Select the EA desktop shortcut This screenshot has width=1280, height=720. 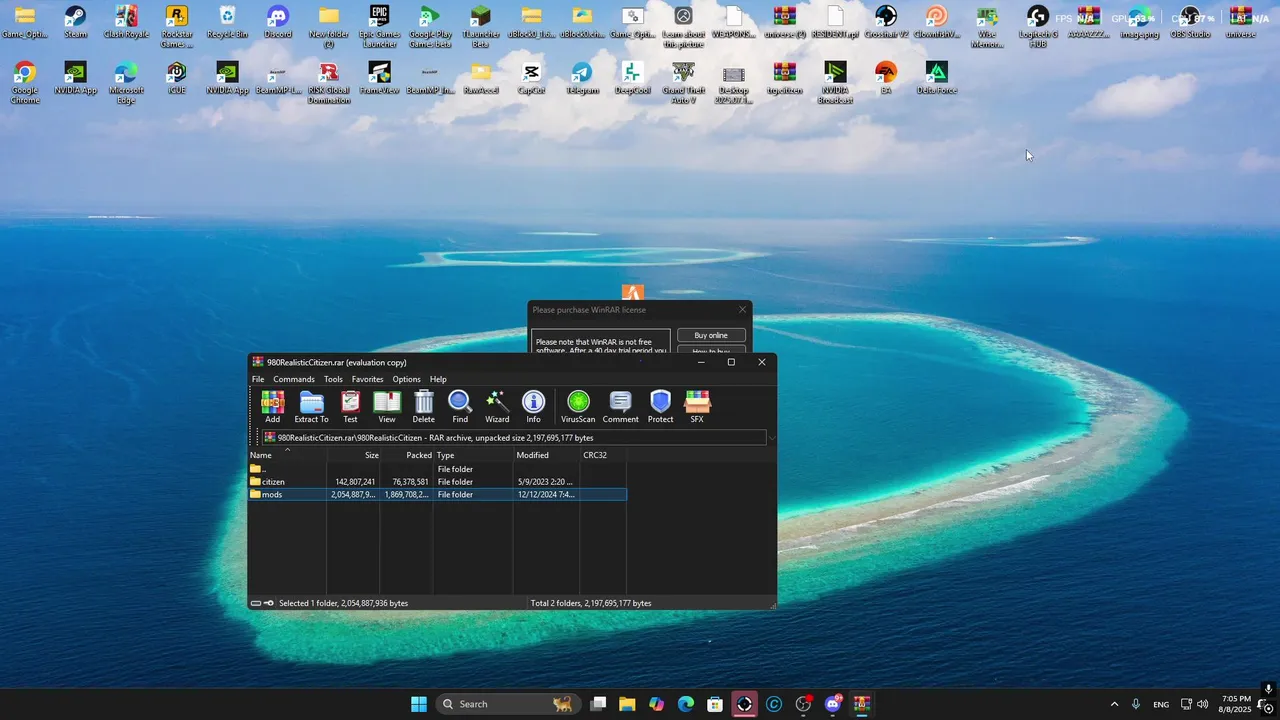(x=886, y=78)
